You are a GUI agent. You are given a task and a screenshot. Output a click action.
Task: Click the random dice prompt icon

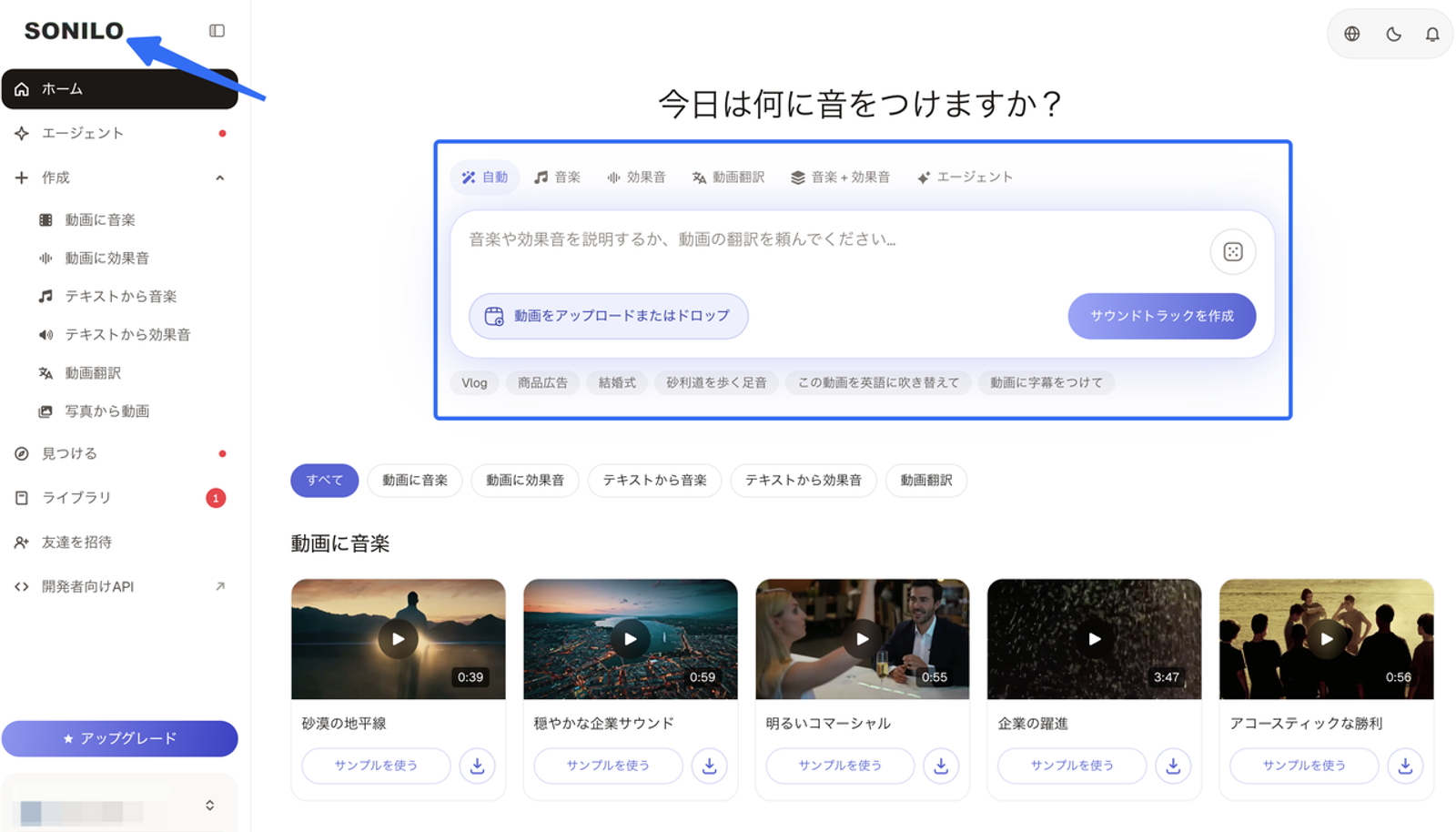tap(1233, 252)
